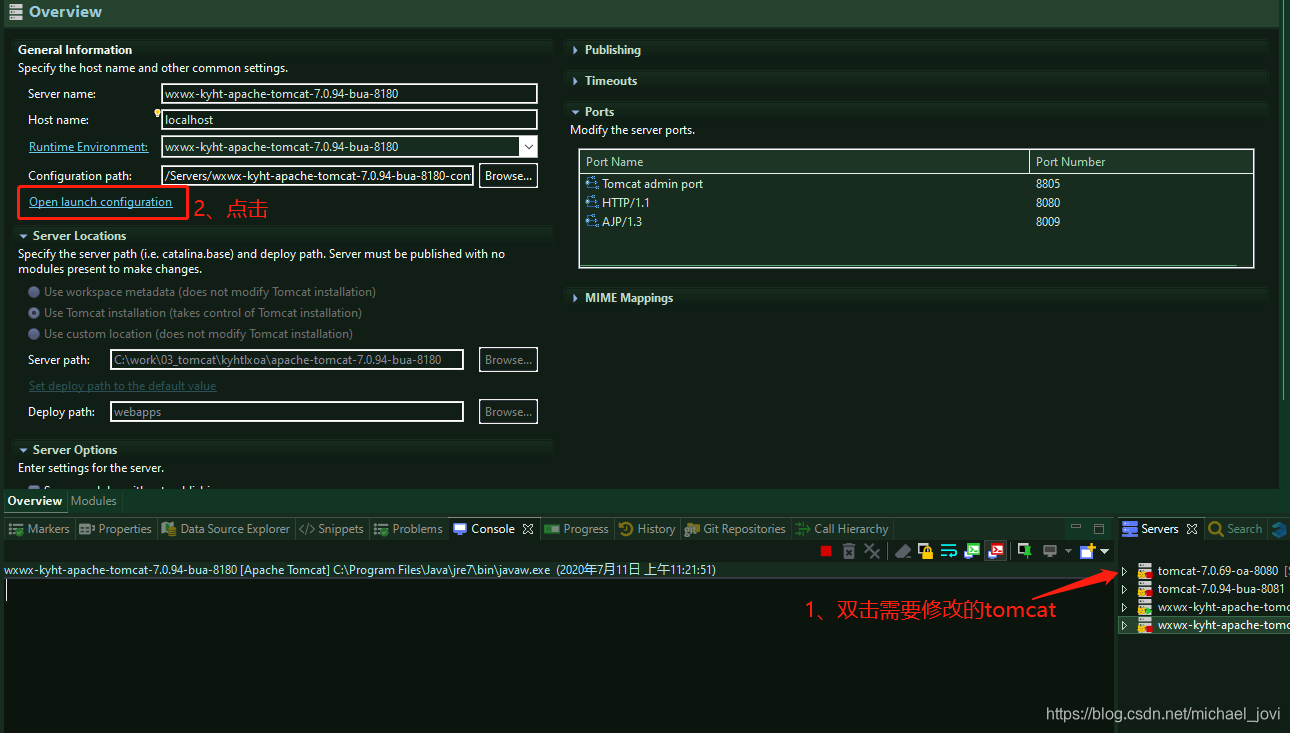Viewport: 1290px width, 733px height.
Task: Expand the MIME Mappings section
Action: pos(575,298)
